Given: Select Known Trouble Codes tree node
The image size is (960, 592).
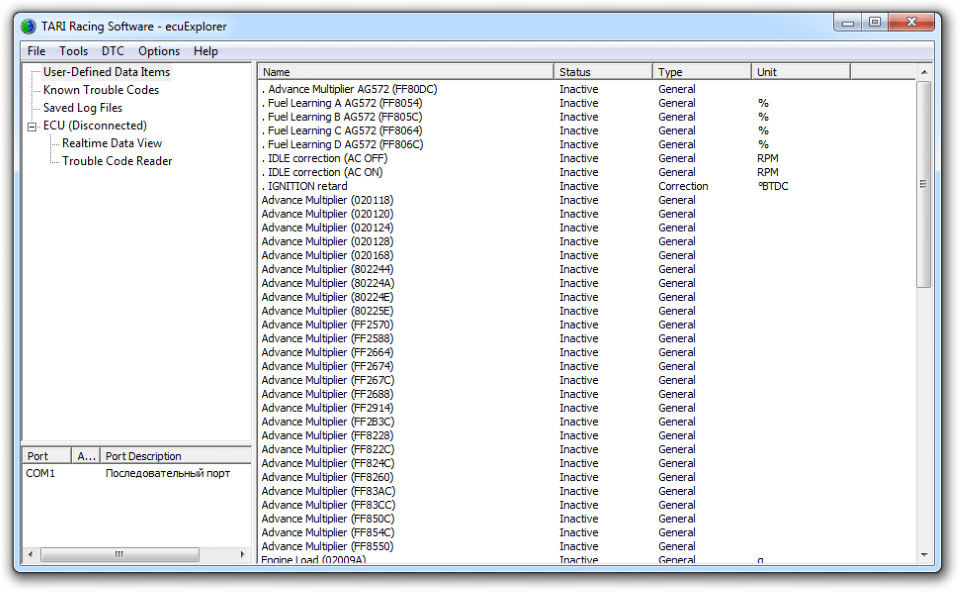Looking at the screenshot, I should 101,89.
